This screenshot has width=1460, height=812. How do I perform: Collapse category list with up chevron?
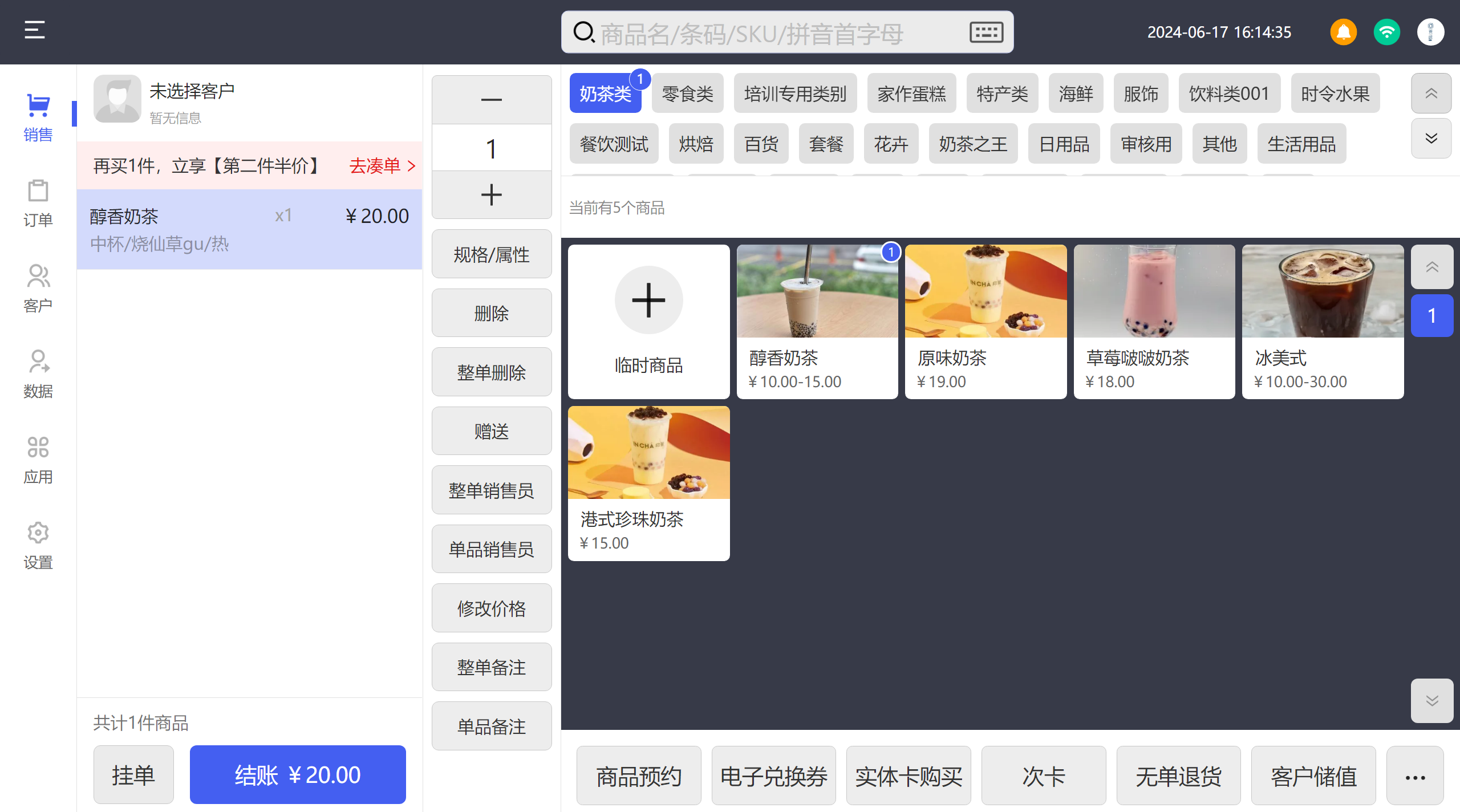click(1431, 93)
